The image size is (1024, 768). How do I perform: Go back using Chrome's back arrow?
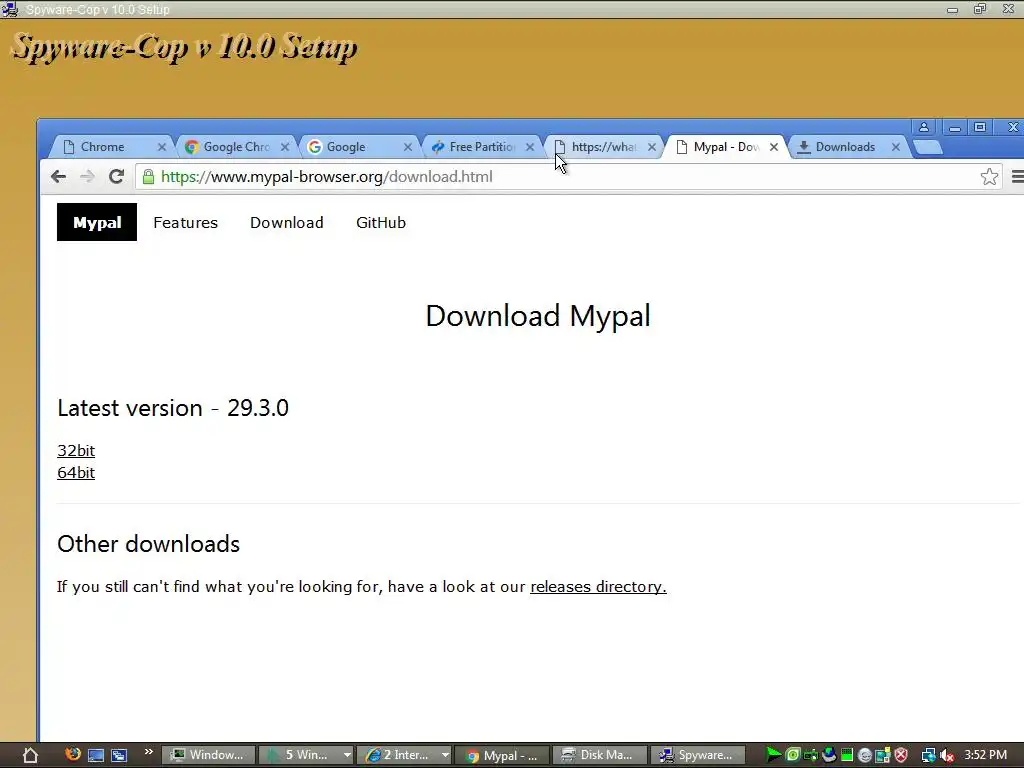point(58,176)
